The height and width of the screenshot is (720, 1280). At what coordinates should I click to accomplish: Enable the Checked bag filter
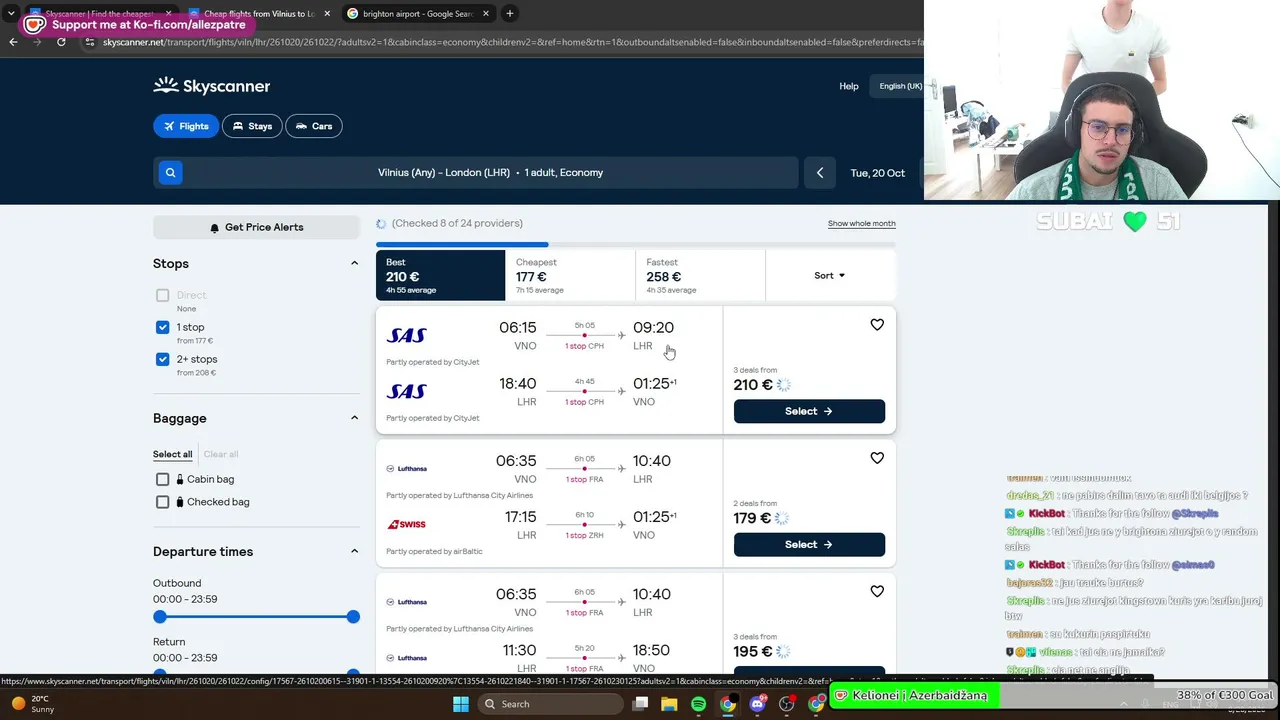163,502
